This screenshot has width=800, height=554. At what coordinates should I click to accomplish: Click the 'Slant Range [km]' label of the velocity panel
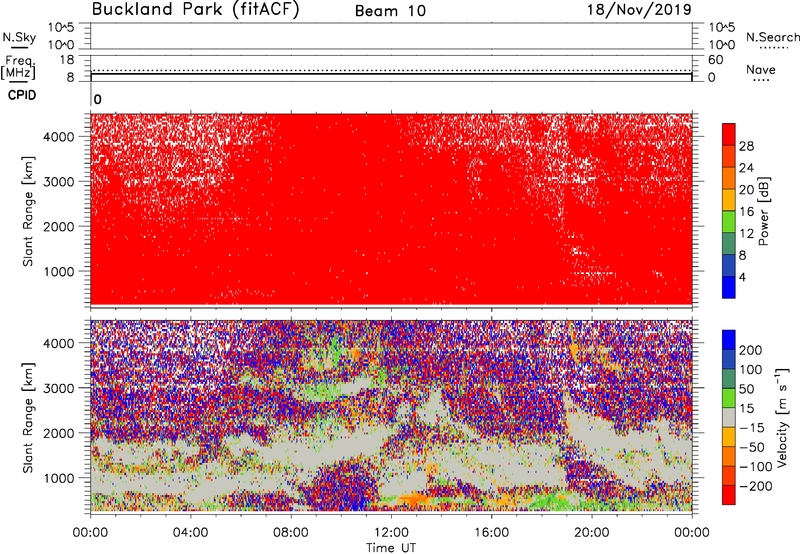[x=28, y=418]
